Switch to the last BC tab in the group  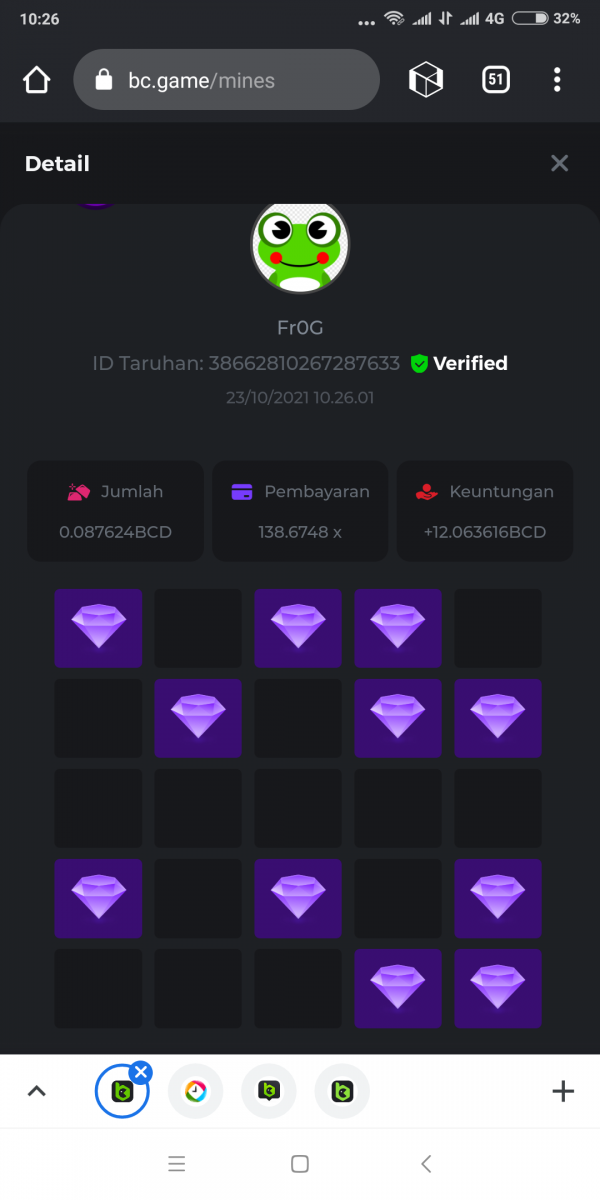click(342, 1091)
